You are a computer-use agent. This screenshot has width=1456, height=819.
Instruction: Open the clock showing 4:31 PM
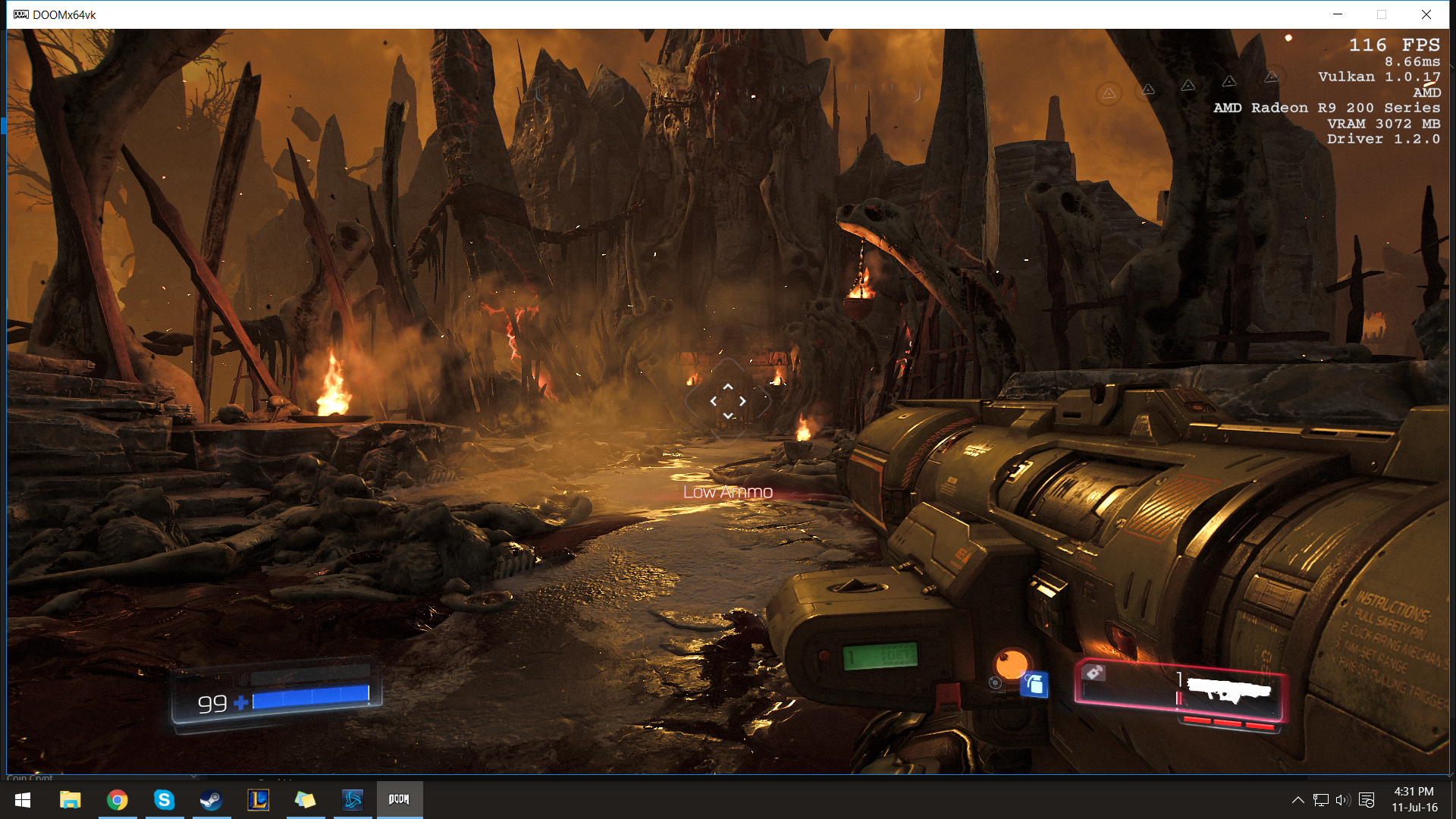[x=1414, y=799]
